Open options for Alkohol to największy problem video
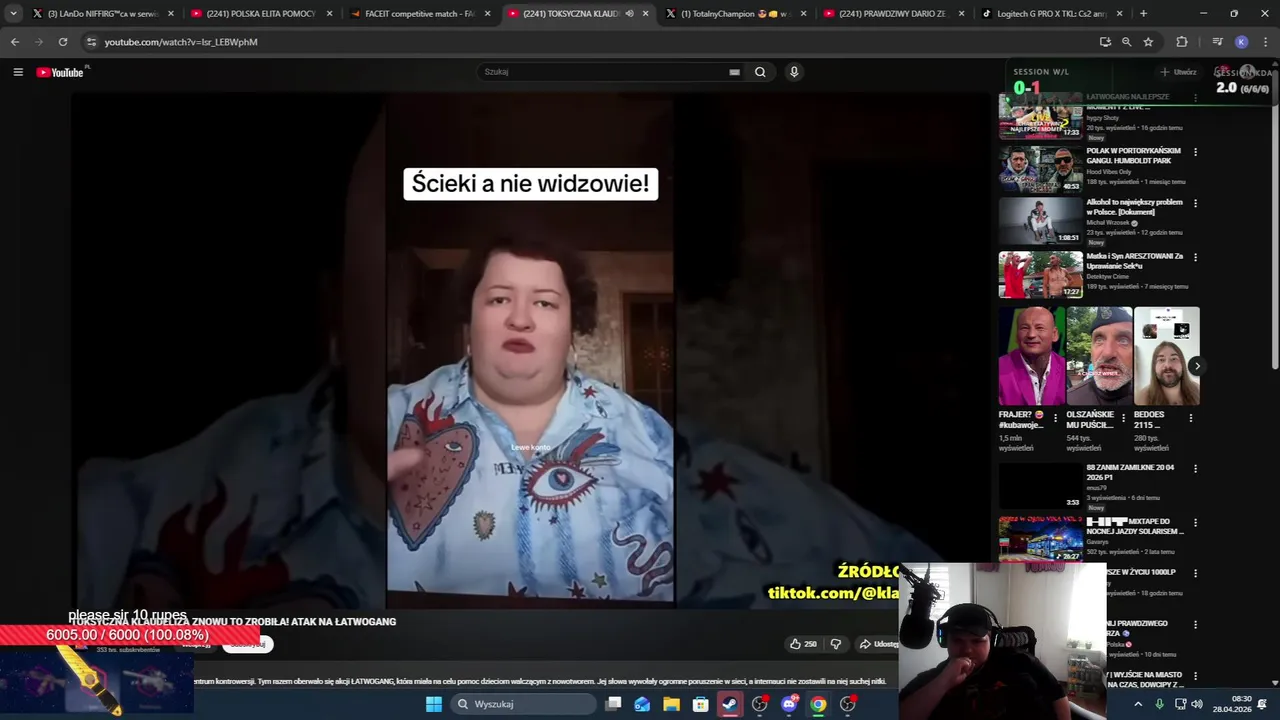Screen dimensions: 1280x720 coord(1195,204)
